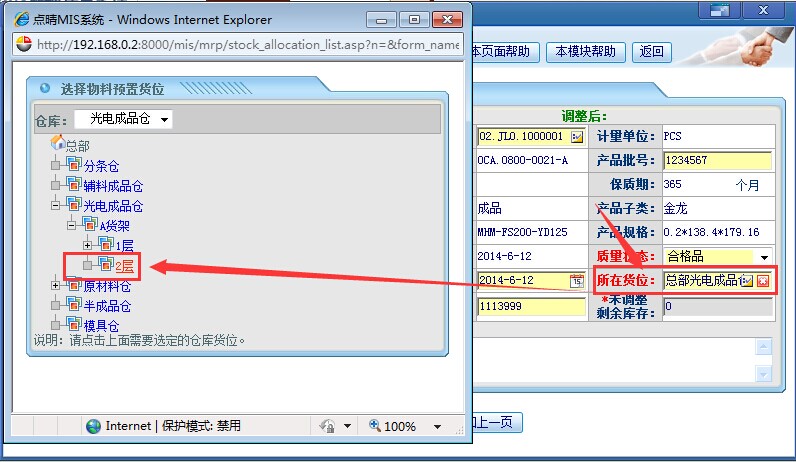Click the warehouse icon beside 模具仓

(74, 325)
